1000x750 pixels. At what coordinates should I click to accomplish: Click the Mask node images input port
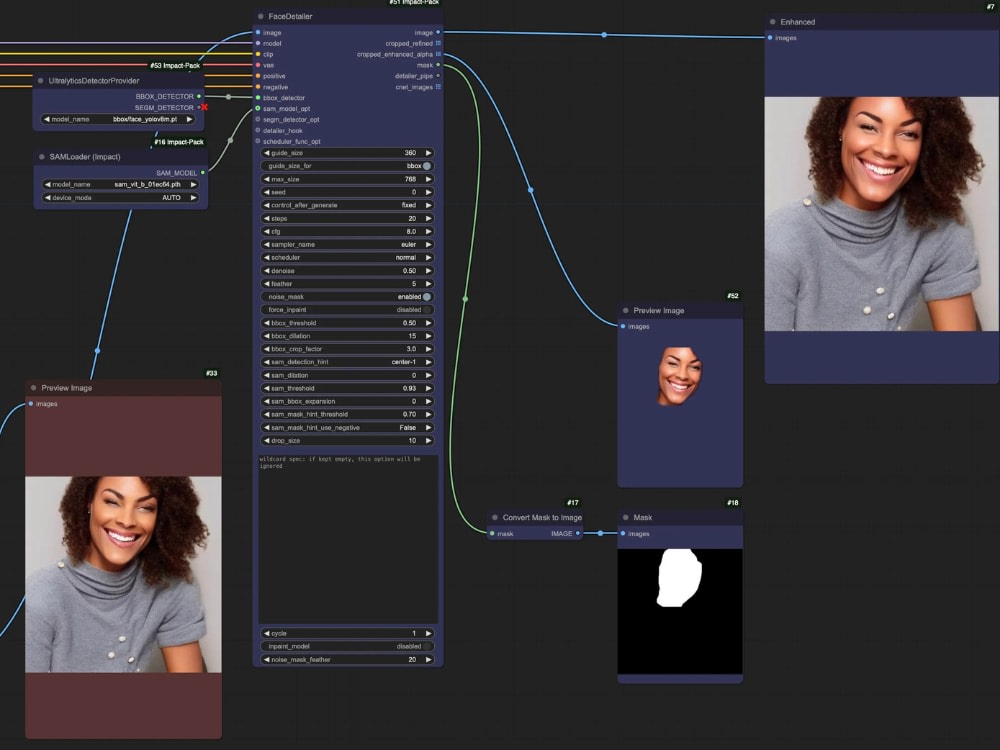point(623,533)
